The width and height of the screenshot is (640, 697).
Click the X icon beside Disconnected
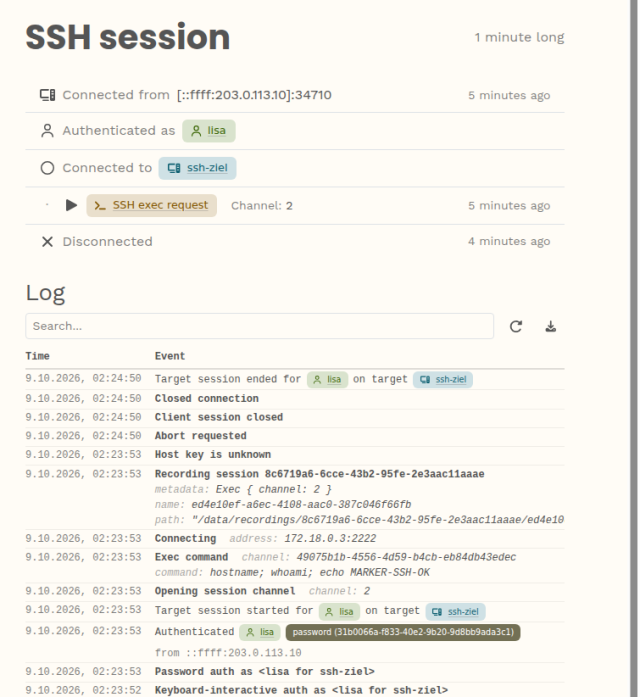(47, 242)
